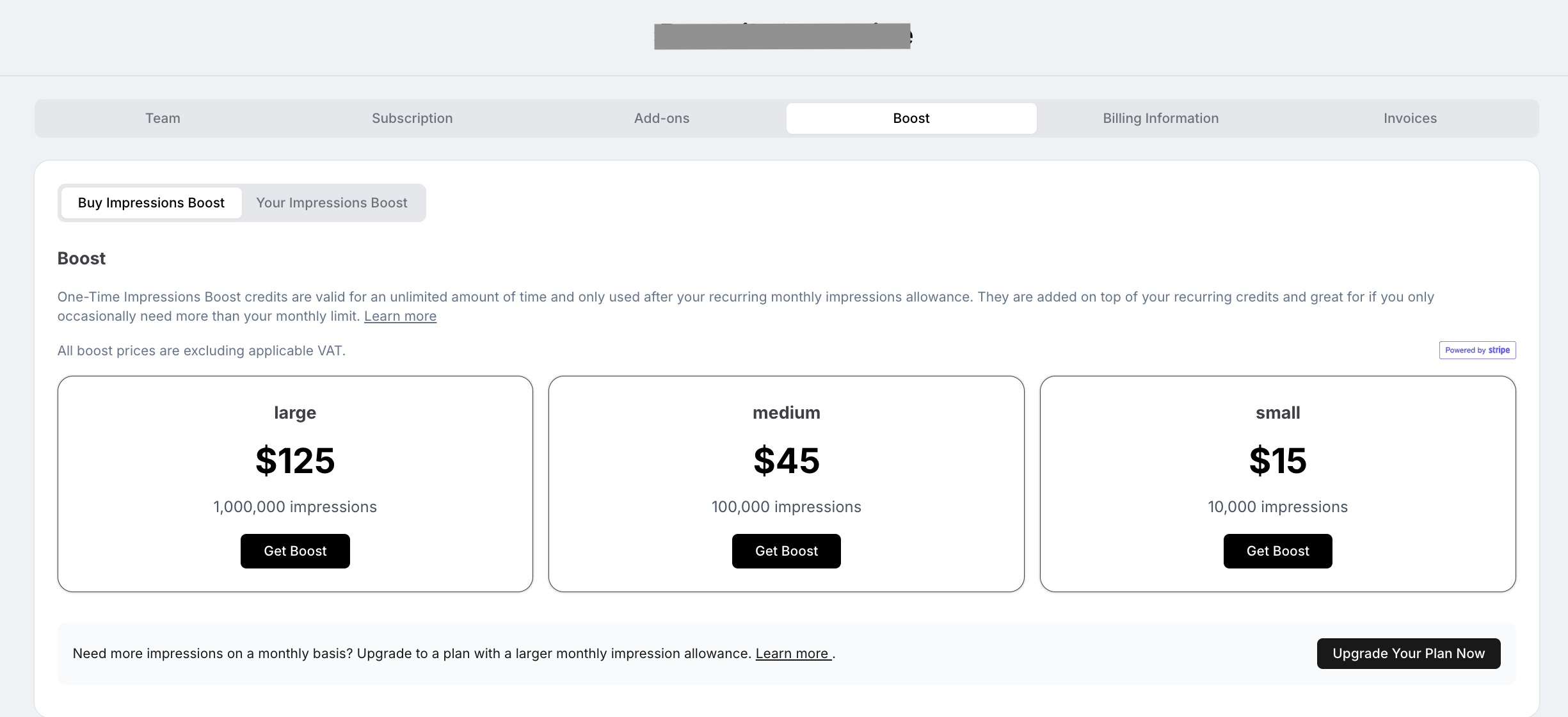Click the small boost card heading
The image size is (1568, 717).
1277,413
